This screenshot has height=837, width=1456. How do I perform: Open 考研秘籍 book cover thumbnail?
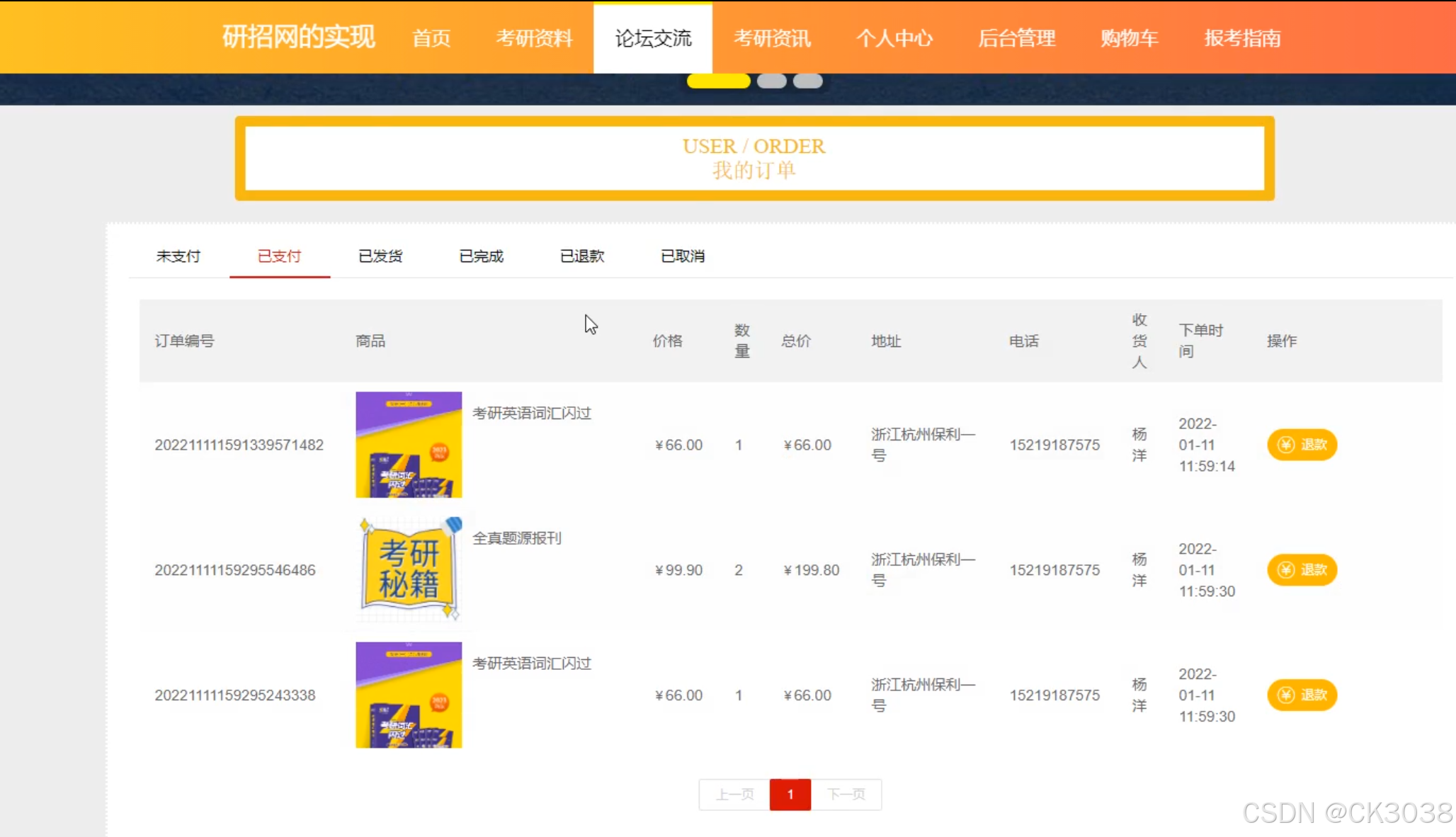(409, 569)
